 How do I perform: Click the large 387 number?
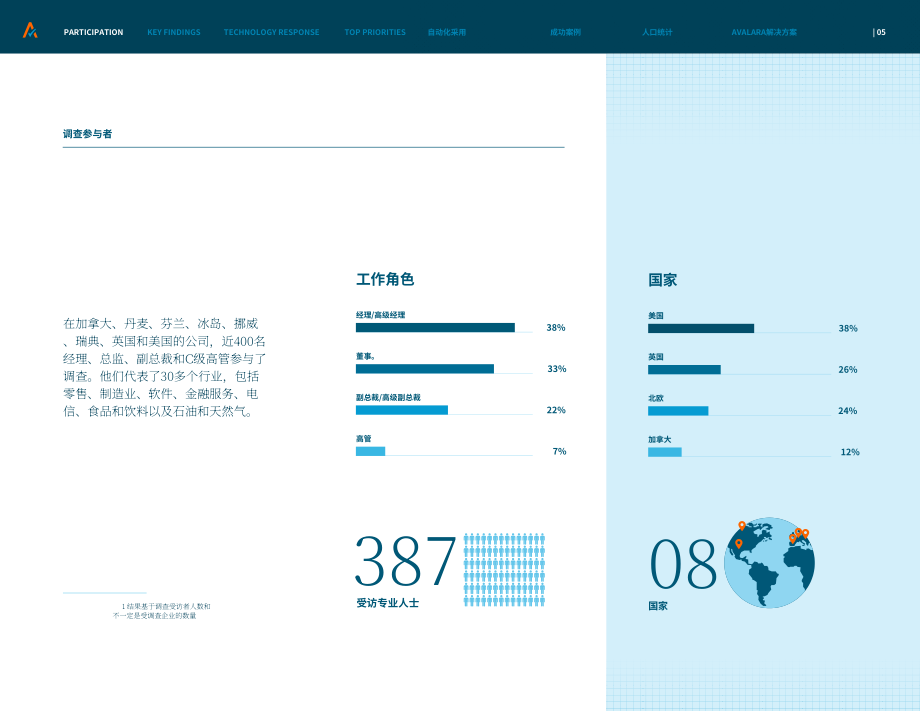tap(405, 562)
